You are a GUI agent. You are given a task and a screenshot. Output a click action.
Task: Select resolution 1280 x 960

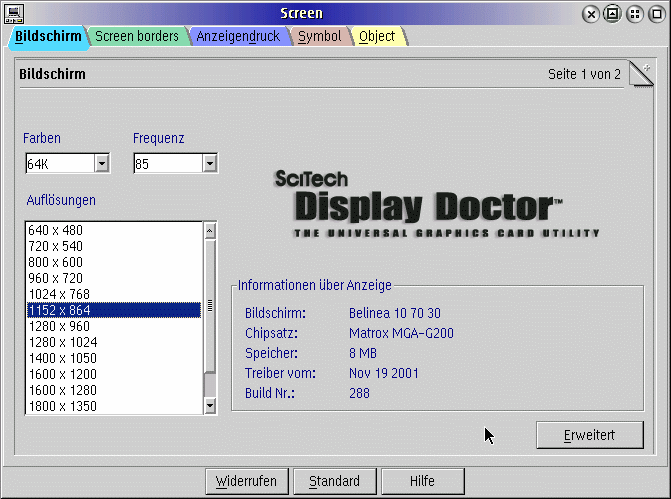(114, 326)
